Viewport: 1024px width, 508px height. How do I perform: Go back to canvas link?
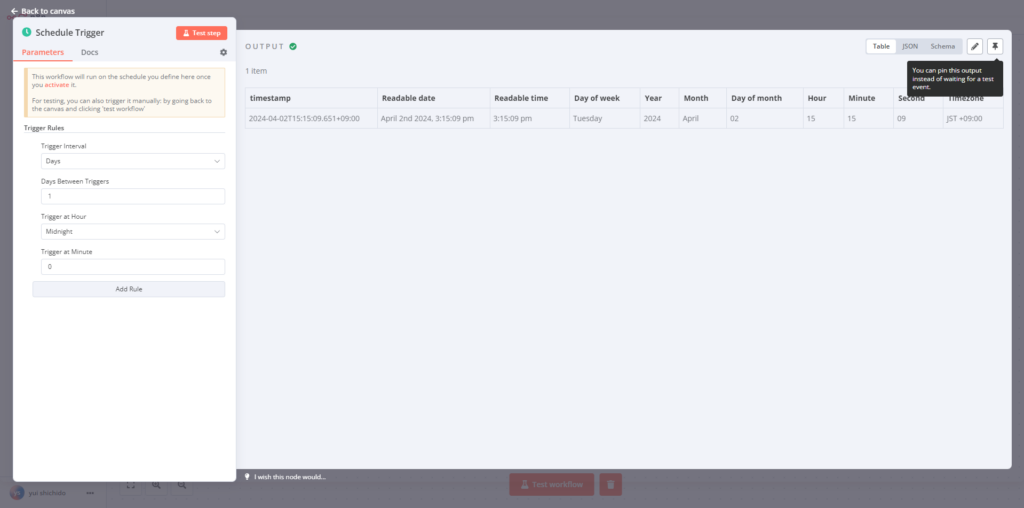click(42, 11)
